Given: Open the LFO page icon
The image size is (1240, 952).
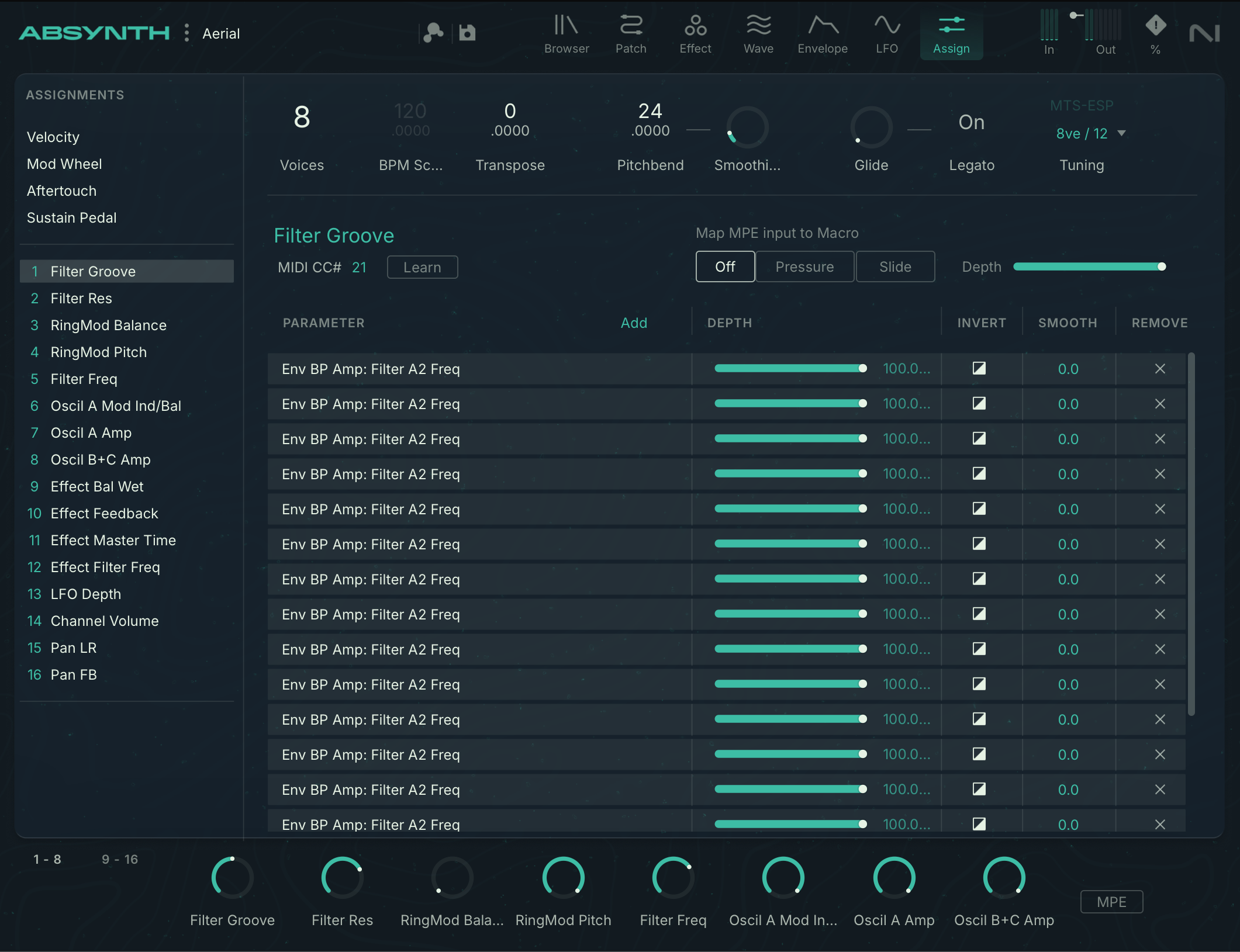Looking at the screenshot, I should pos(886,26).
